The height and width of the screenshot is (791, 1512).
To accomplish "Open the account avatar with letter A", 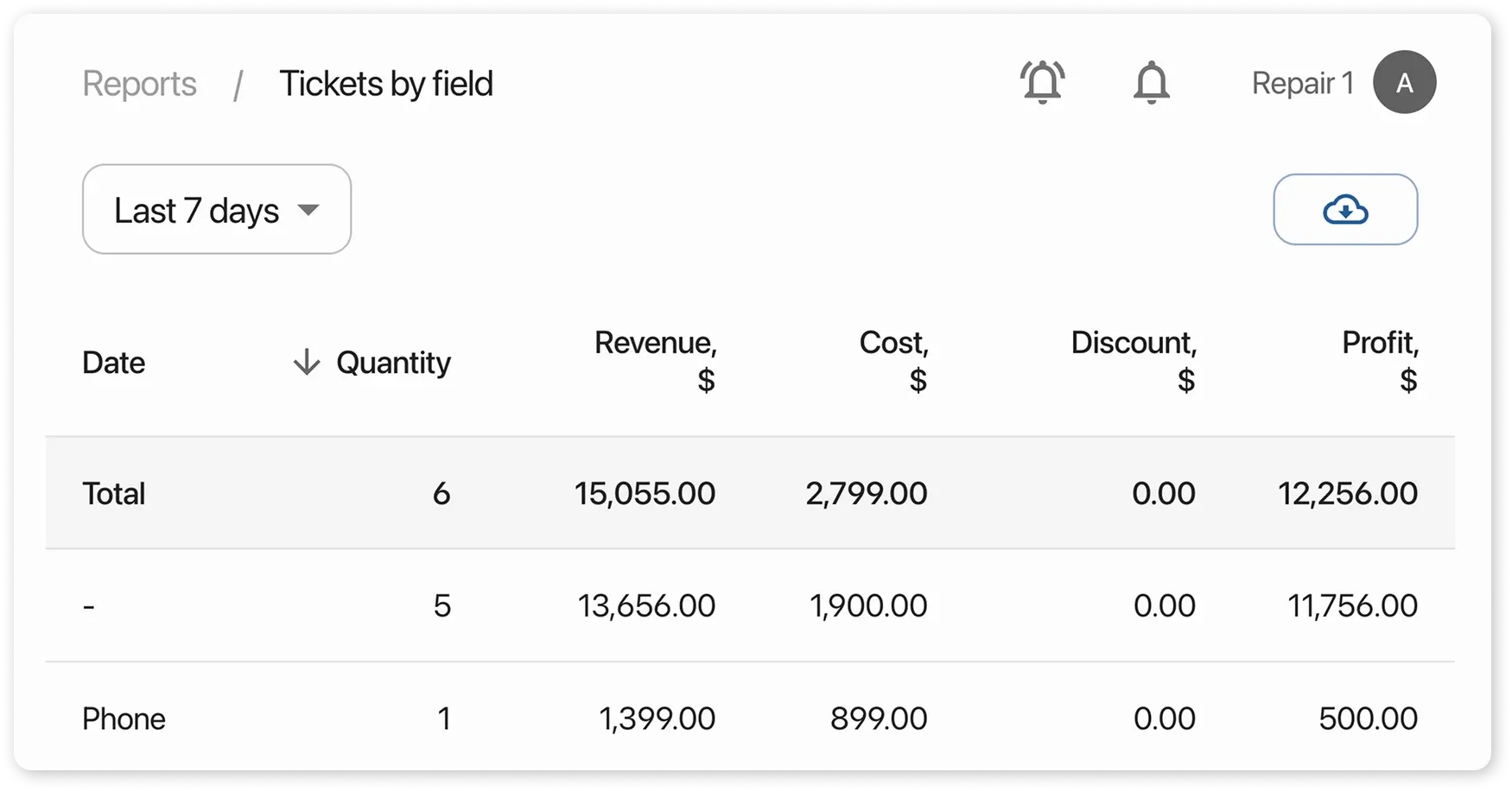I will tap(1404, 82).
